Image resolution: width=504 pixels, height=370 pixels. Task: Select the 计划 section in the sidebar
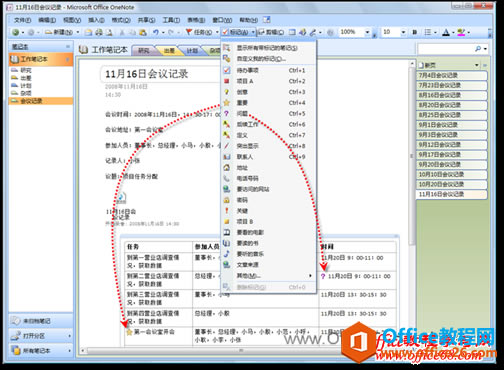pyautogui.click(x=26, y=85)
